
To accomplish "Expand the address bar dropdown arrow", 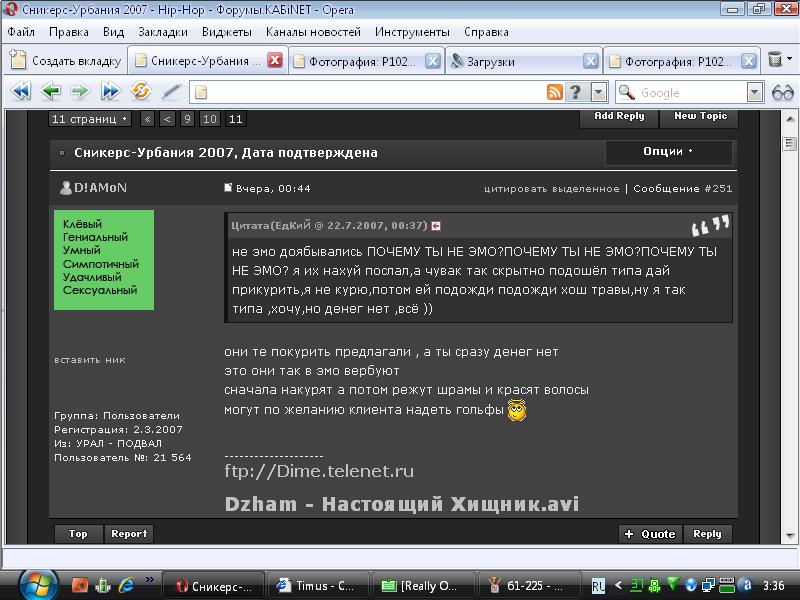I will [598, 93].
